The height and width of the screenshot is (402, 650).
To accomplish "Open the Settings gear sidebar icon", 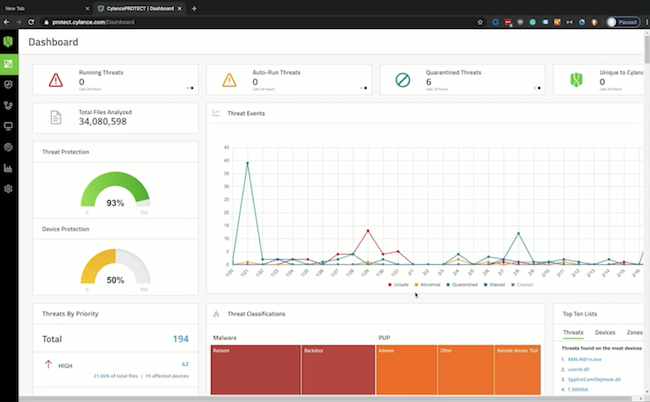I will click(x=8, y=189).
